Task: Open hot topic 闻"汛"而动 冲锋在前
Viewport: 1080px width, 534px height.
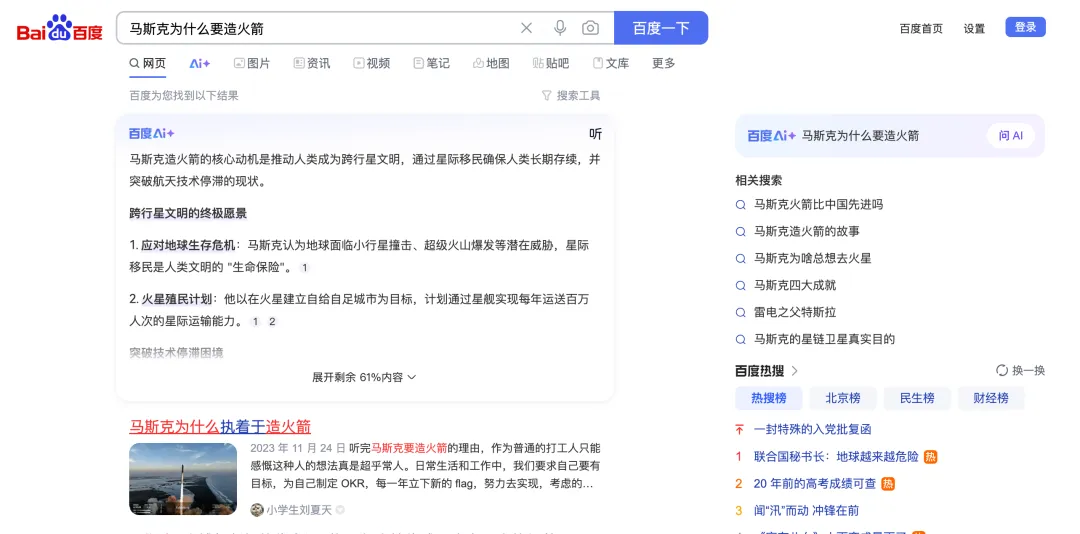Action: coord(806,511)
